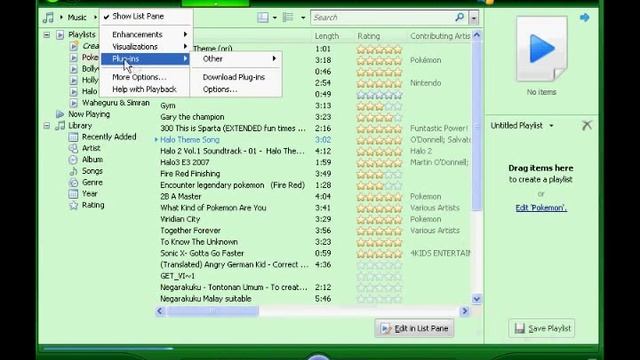
Task: Click vertical scrollbar down arrow
Action: click(x=476, y=299)
